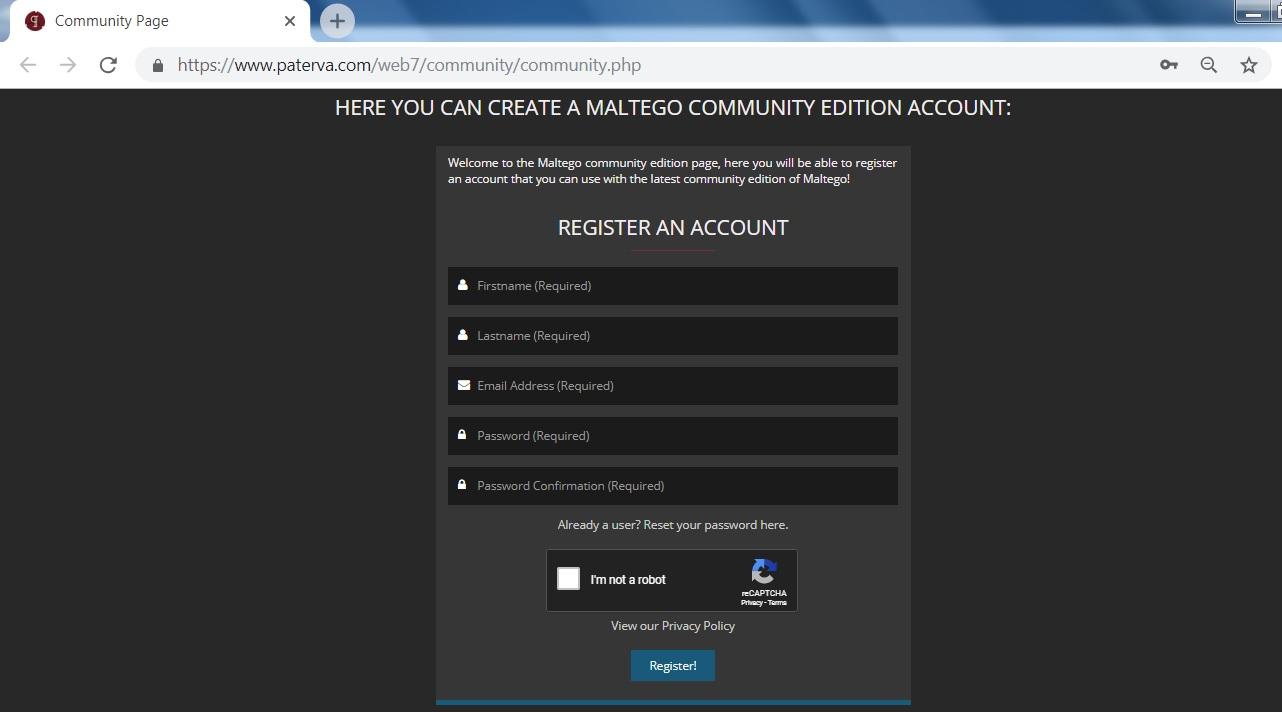Click the person icon in Lastname field

point(463,335)
